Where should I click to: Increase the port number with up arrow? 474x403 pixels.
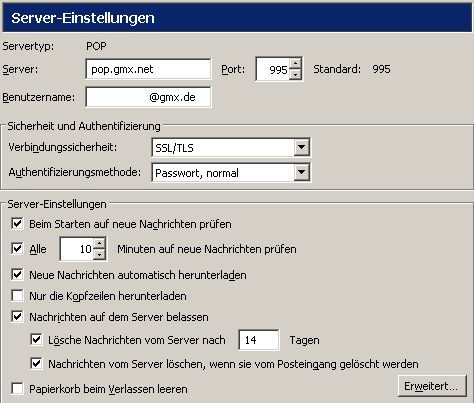pyautogui.click(x=295, y=63)
